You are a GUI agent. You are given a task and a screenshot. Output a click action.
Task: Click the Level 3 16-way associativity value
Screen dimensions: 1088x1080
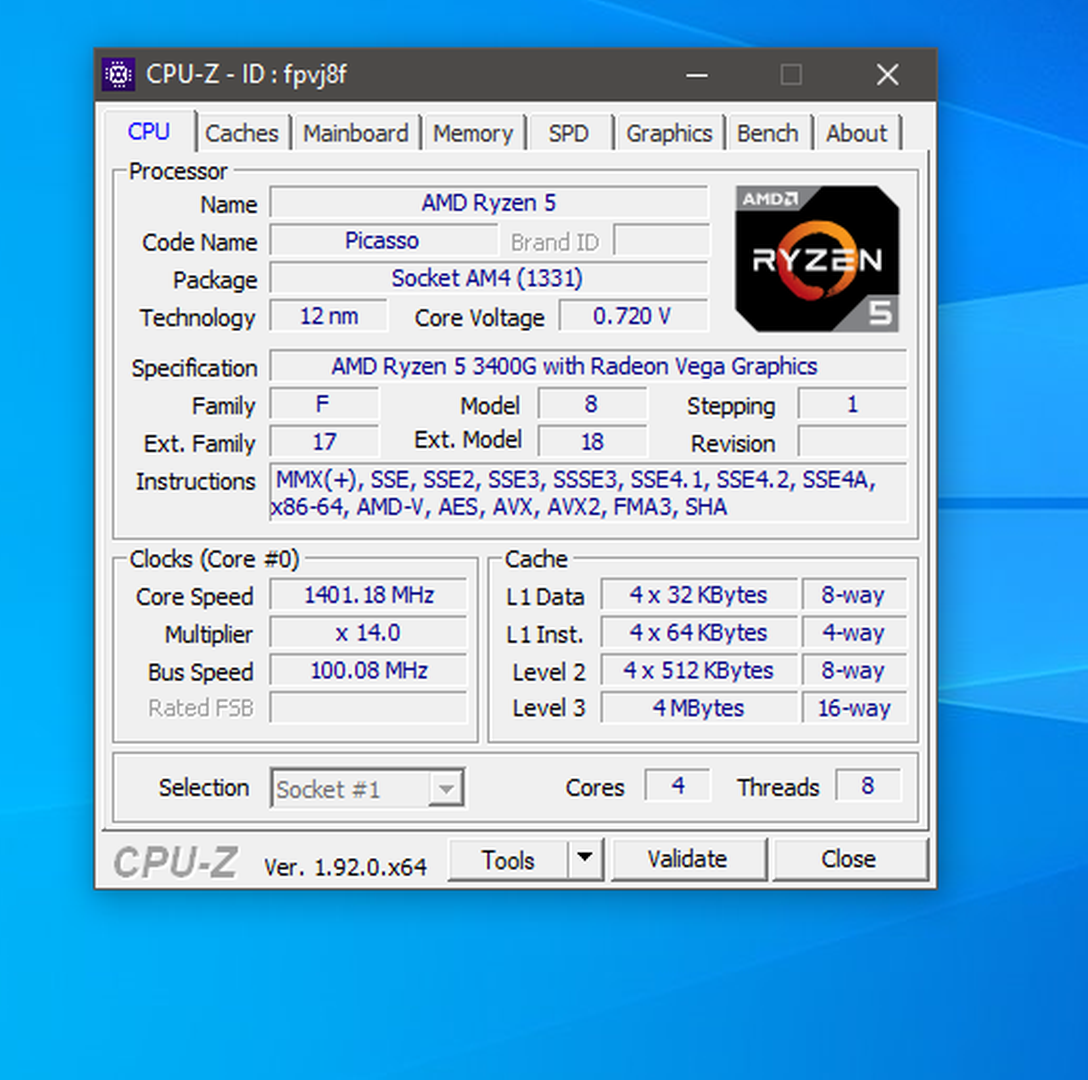pos(854,708)
